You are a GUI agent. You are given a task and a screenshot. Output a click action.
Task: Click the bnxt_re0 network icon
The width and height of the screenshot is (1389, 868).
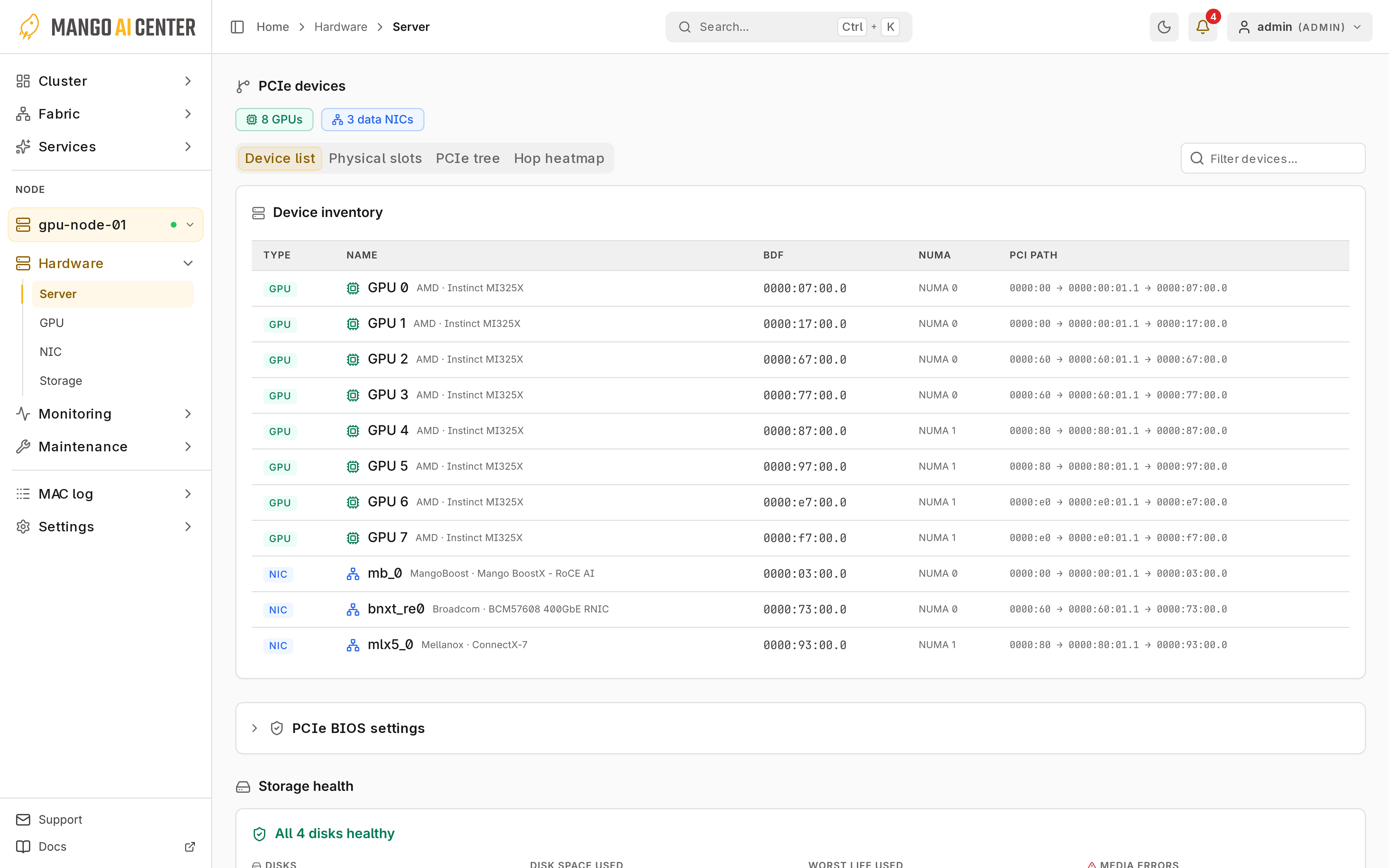(x=353, y=610)
